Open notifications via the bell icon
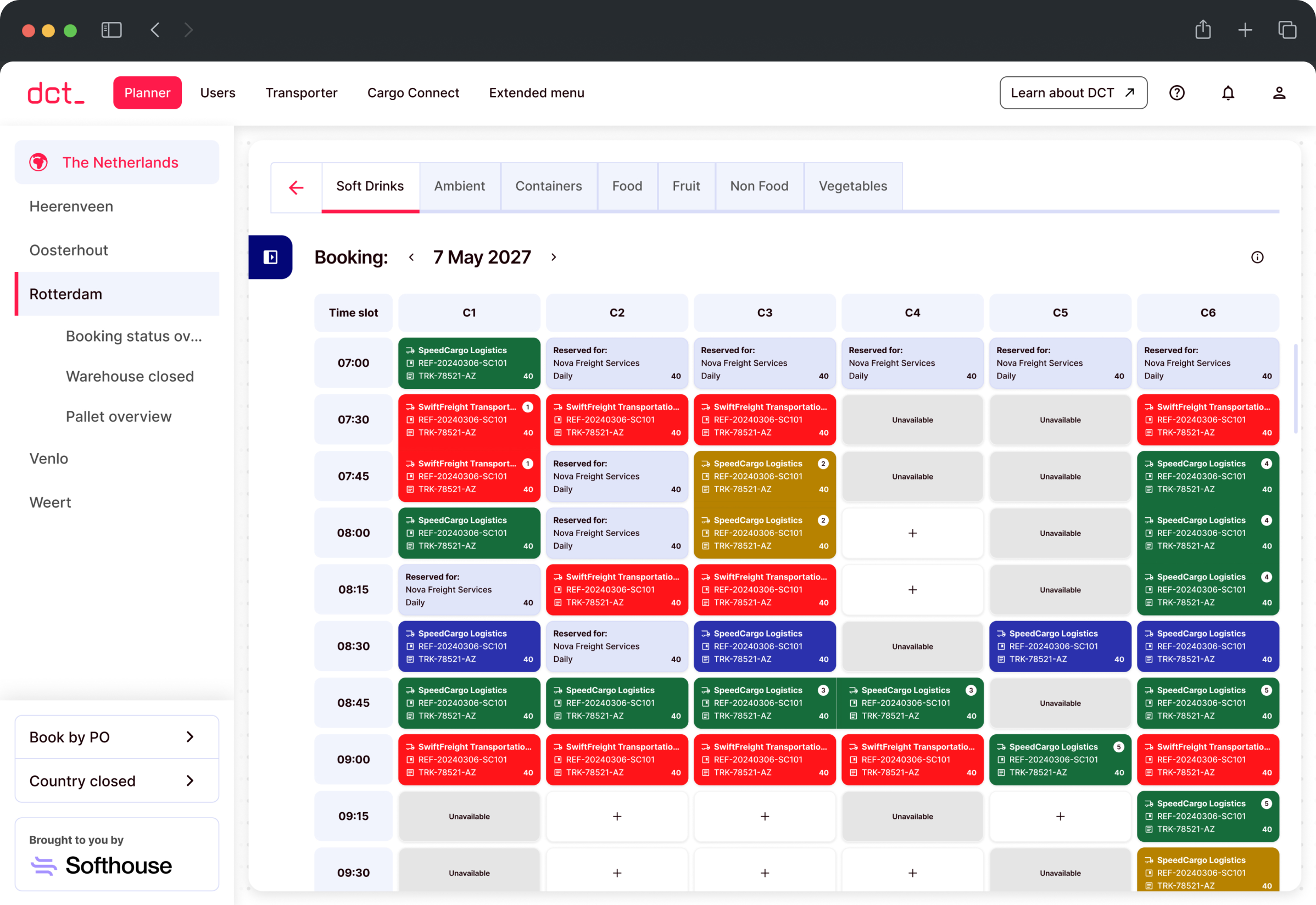 coord(1228,92)
